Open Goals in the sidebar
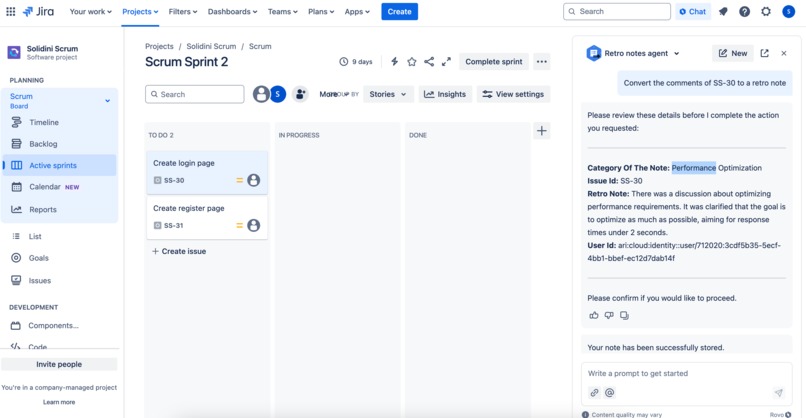Image resolution: width=806 pixels, height=418 pixels. [60, 258]
